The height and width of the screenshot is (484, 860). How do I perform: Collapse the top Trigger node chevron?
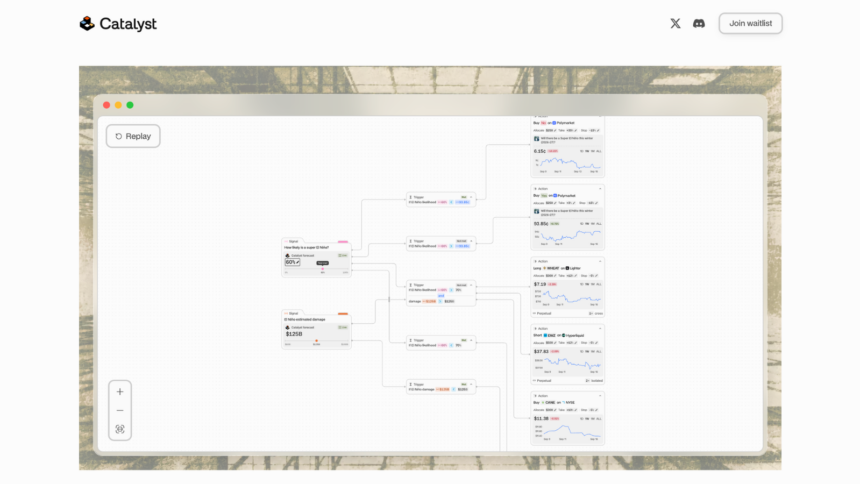(x=471, y=197)
